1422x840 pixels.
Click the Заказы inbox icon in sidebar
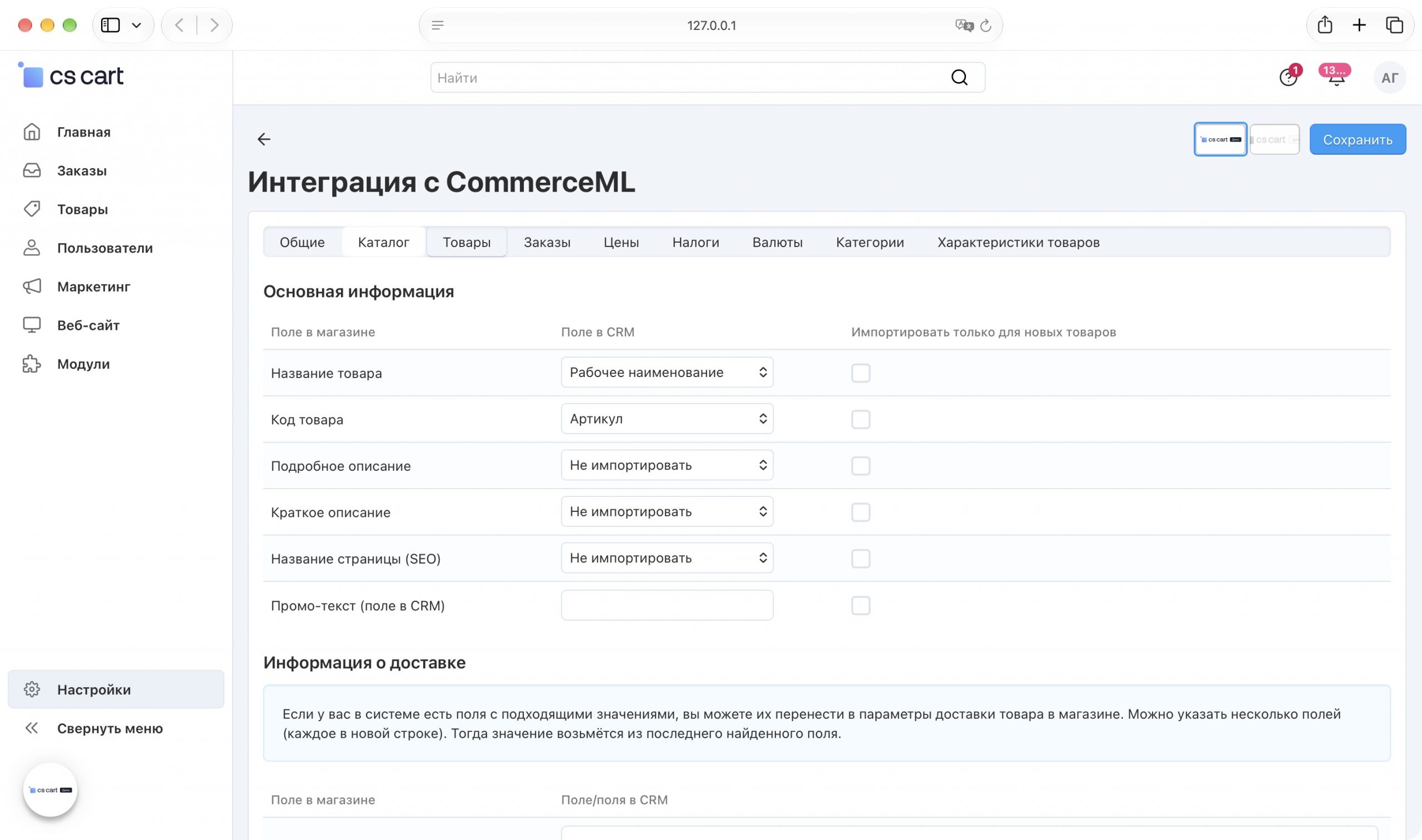point(32,170)
